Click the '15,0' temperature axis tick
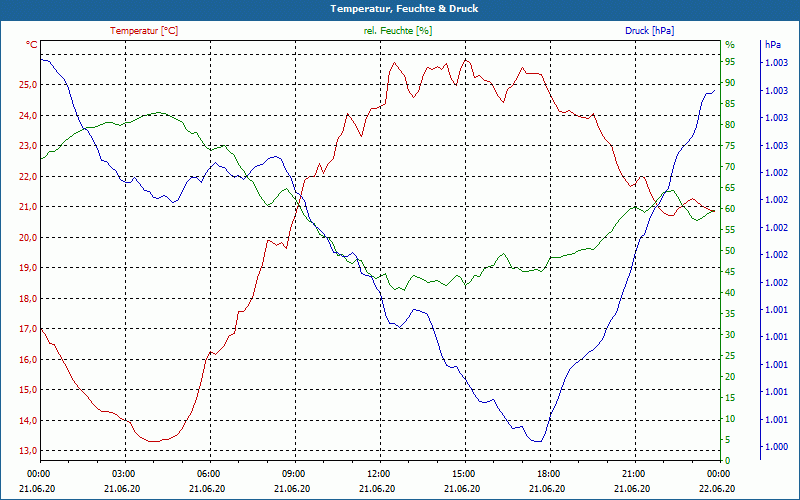This screenshot has width=800, height=500. (x=28, y=390)
